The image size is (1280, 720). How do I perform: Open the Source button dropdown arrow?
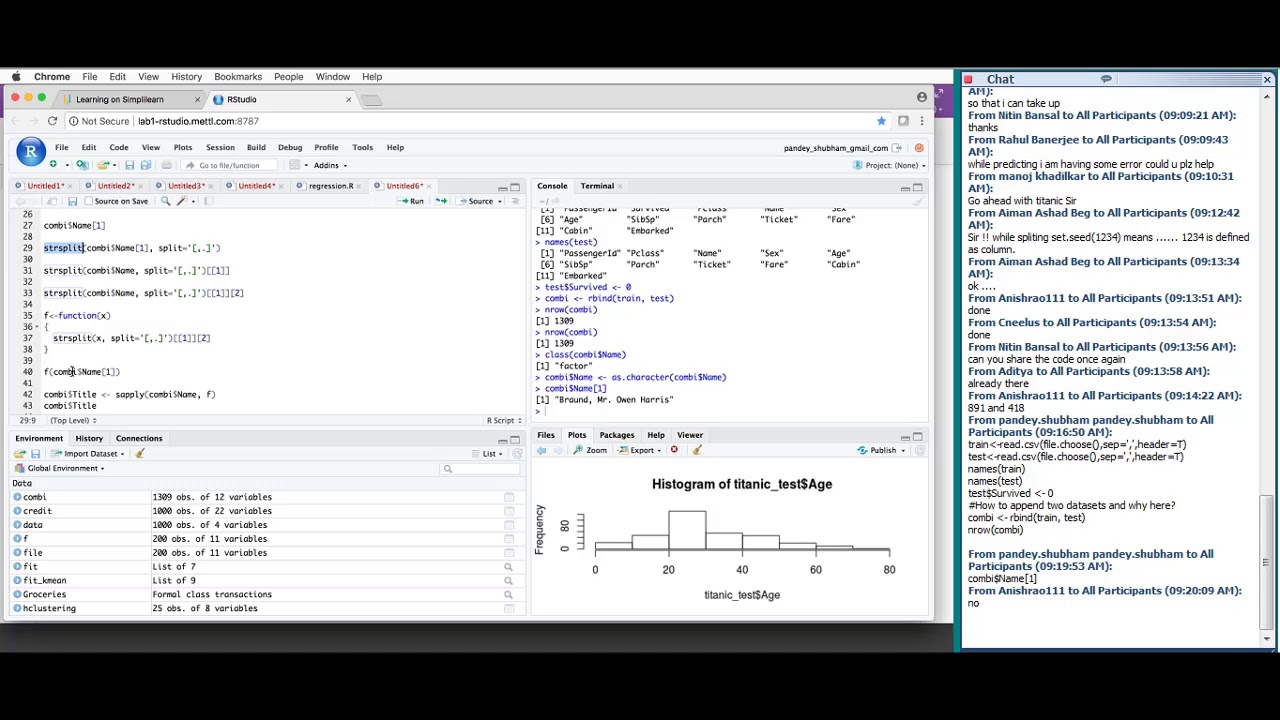pos(500,201)
